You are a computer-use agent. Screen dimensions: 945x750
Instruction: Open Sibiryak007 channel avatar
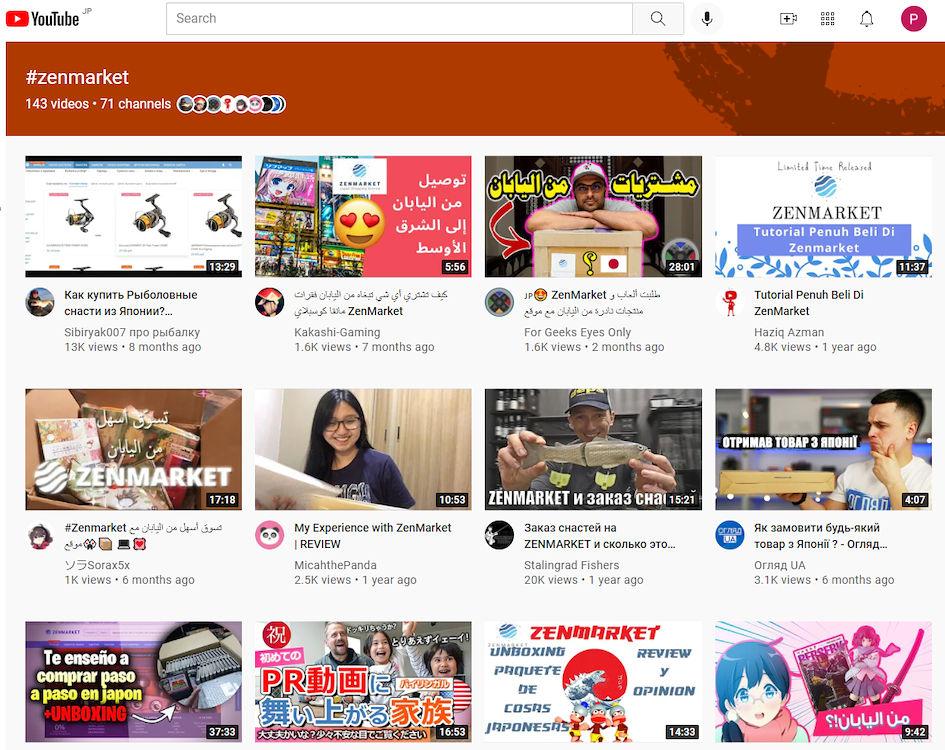point(40,302)
